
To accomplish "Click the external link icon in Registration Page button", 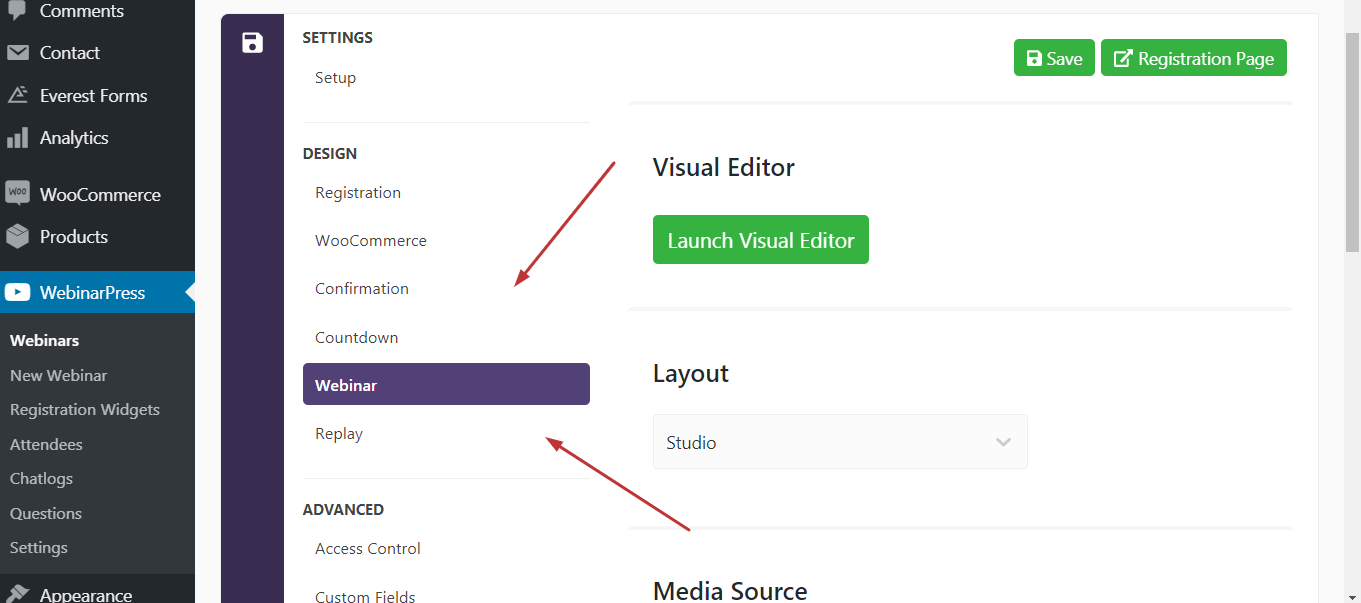I will (x=1123, y=59).
